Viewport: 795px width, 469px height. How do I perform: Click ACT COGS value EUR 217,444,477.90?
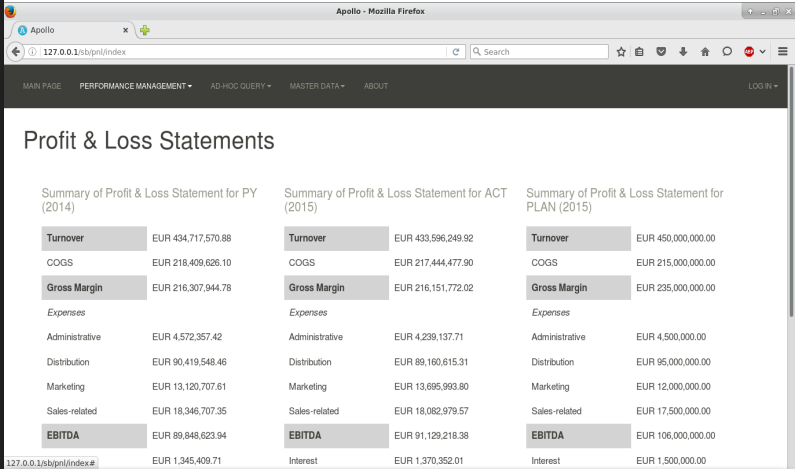tap(433, 263)
